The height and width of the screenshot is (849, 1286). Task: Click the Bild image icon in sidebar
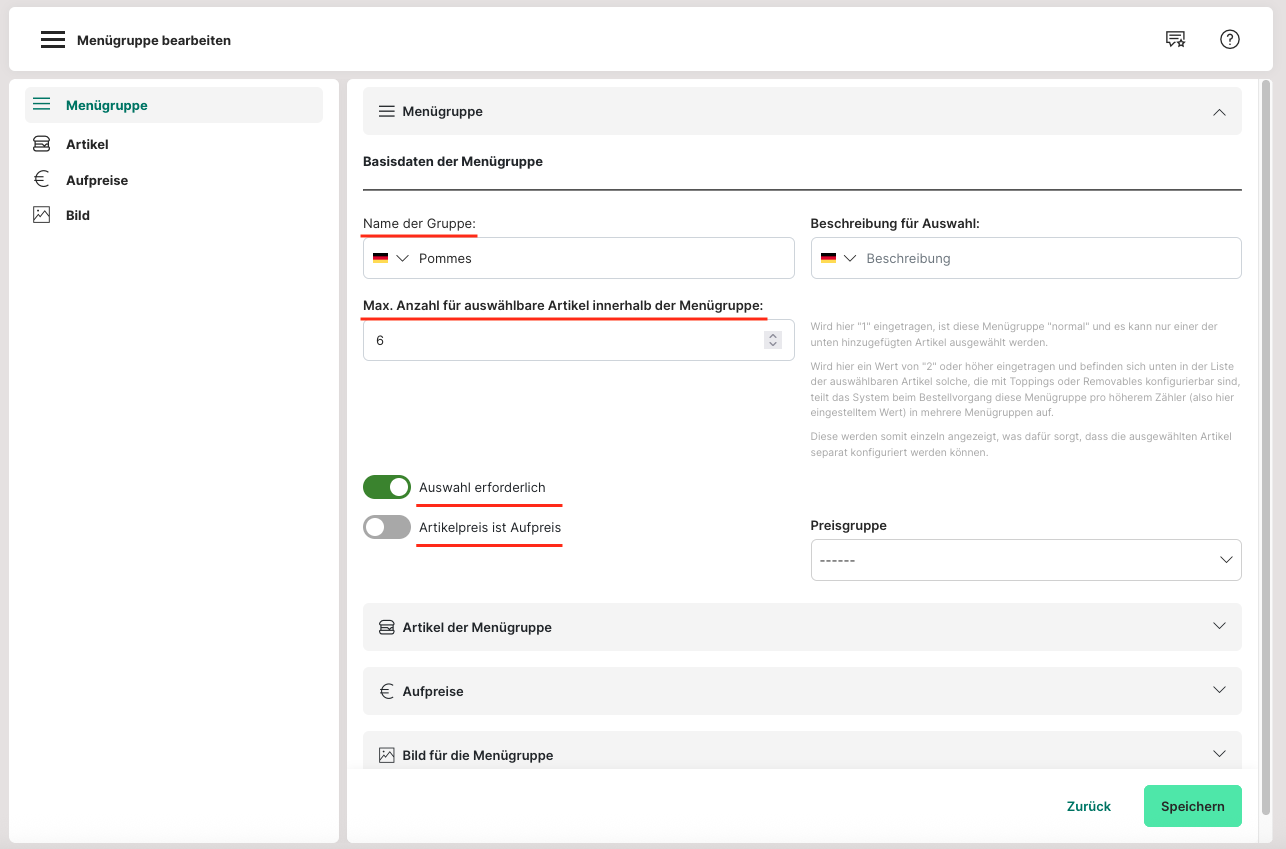tap(41, 215)
